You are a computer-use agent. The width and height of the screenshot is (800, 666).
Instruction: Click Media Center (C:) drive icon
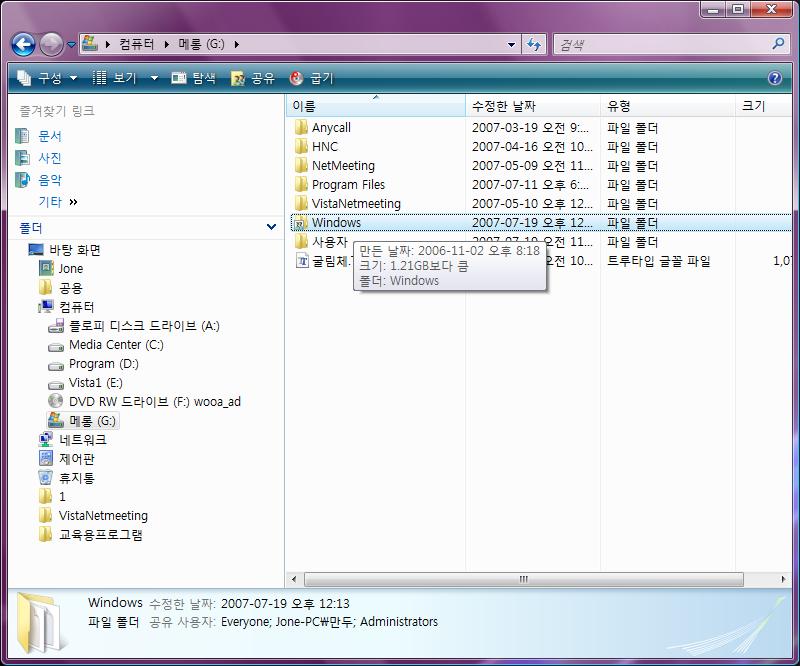[x=56, y=346]
